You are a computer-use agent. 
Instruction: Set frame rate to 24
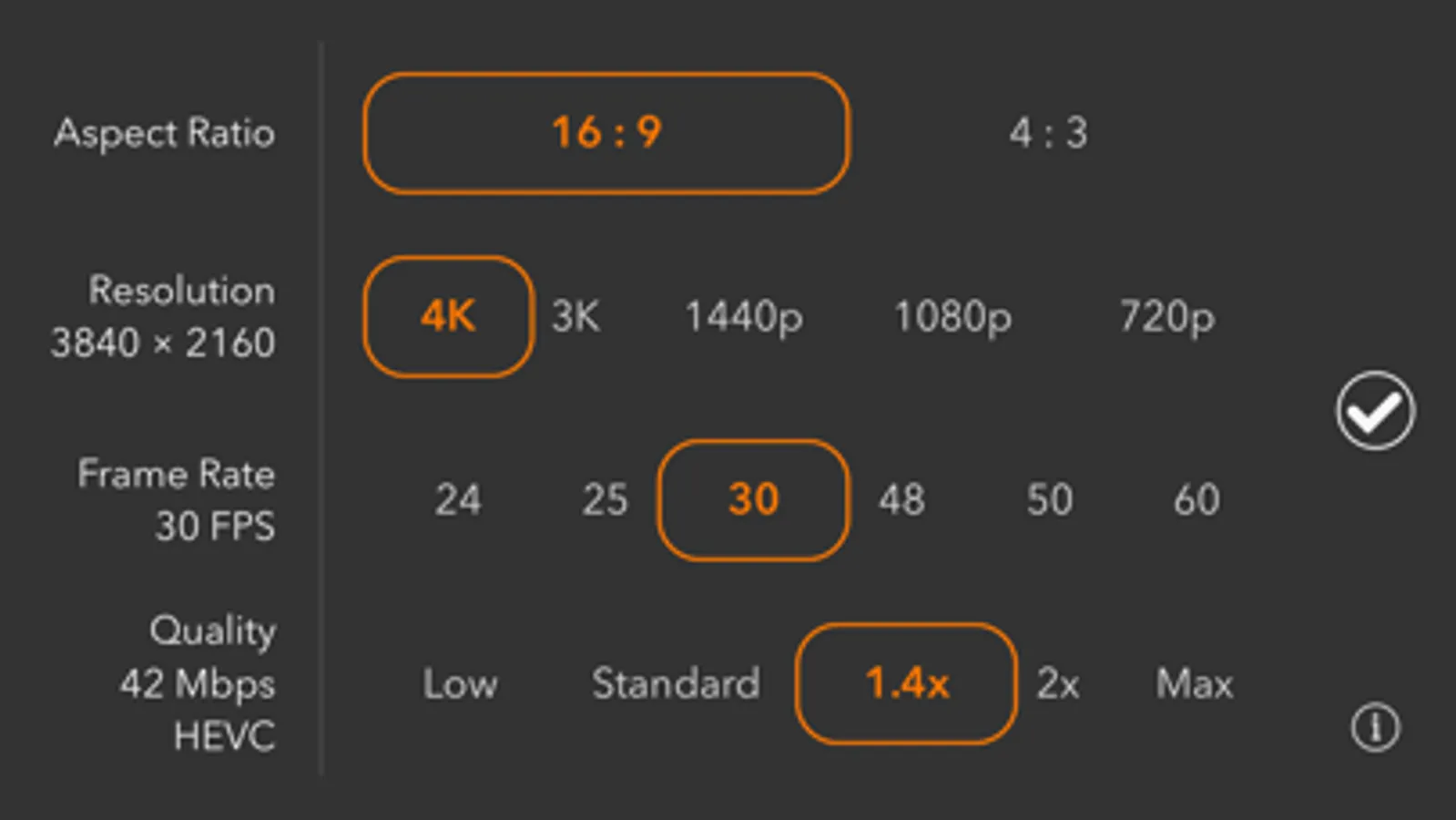click(x=457, y=499)
